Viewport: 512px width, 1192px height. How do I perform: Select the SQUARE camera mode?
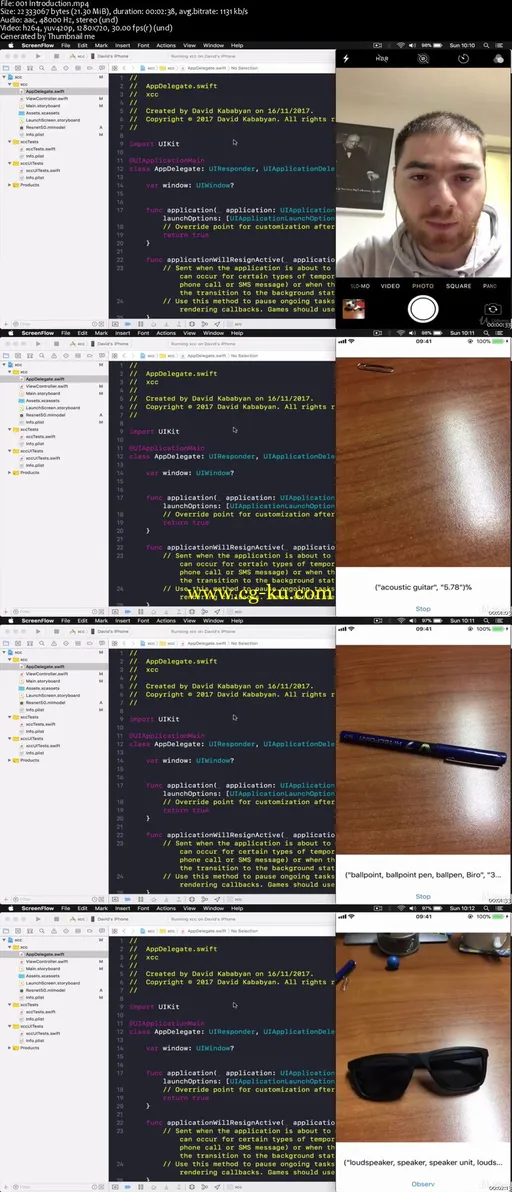click(459, 287)
